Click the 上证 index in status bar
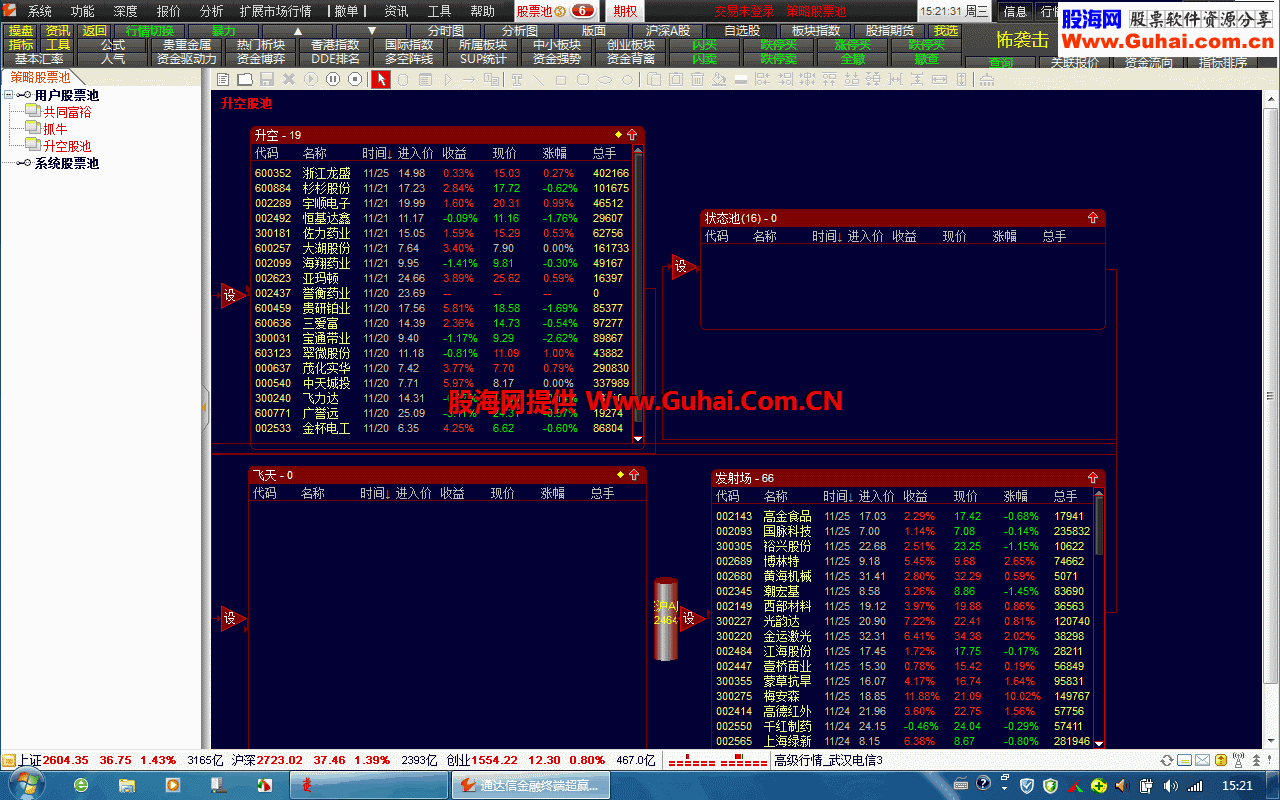 (x=29, y=760)
